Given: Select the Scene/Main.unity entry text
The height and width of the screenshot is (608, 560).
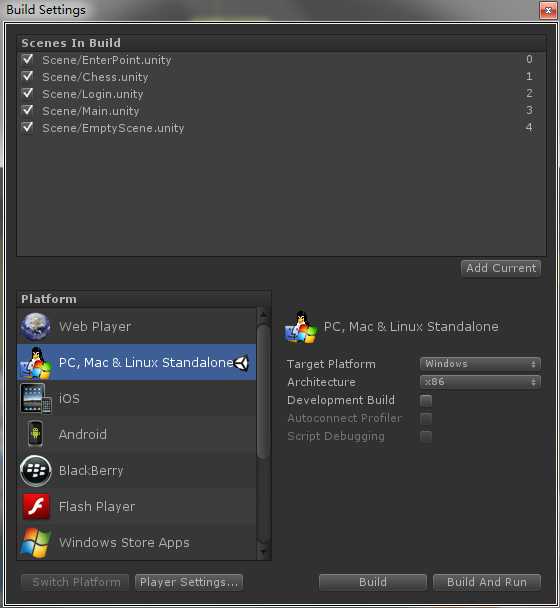Looking at the screenshot, I should click(90, 111).
